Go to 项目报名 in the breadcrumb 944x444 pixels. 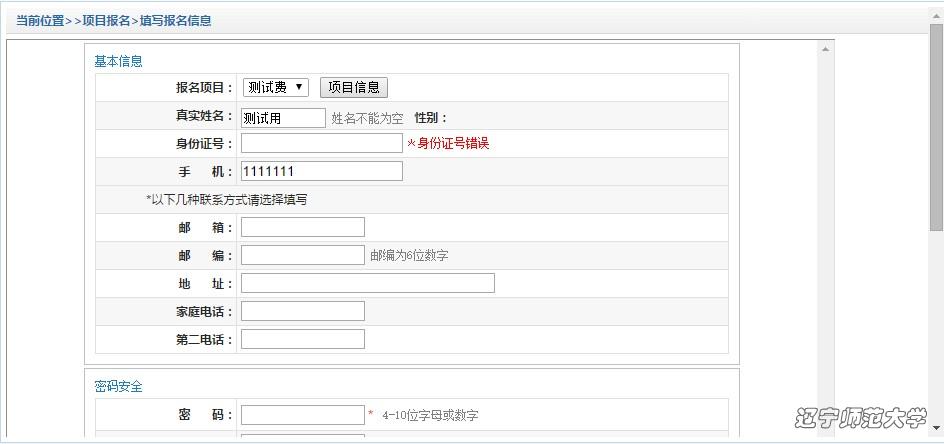[x=105, y=21]
